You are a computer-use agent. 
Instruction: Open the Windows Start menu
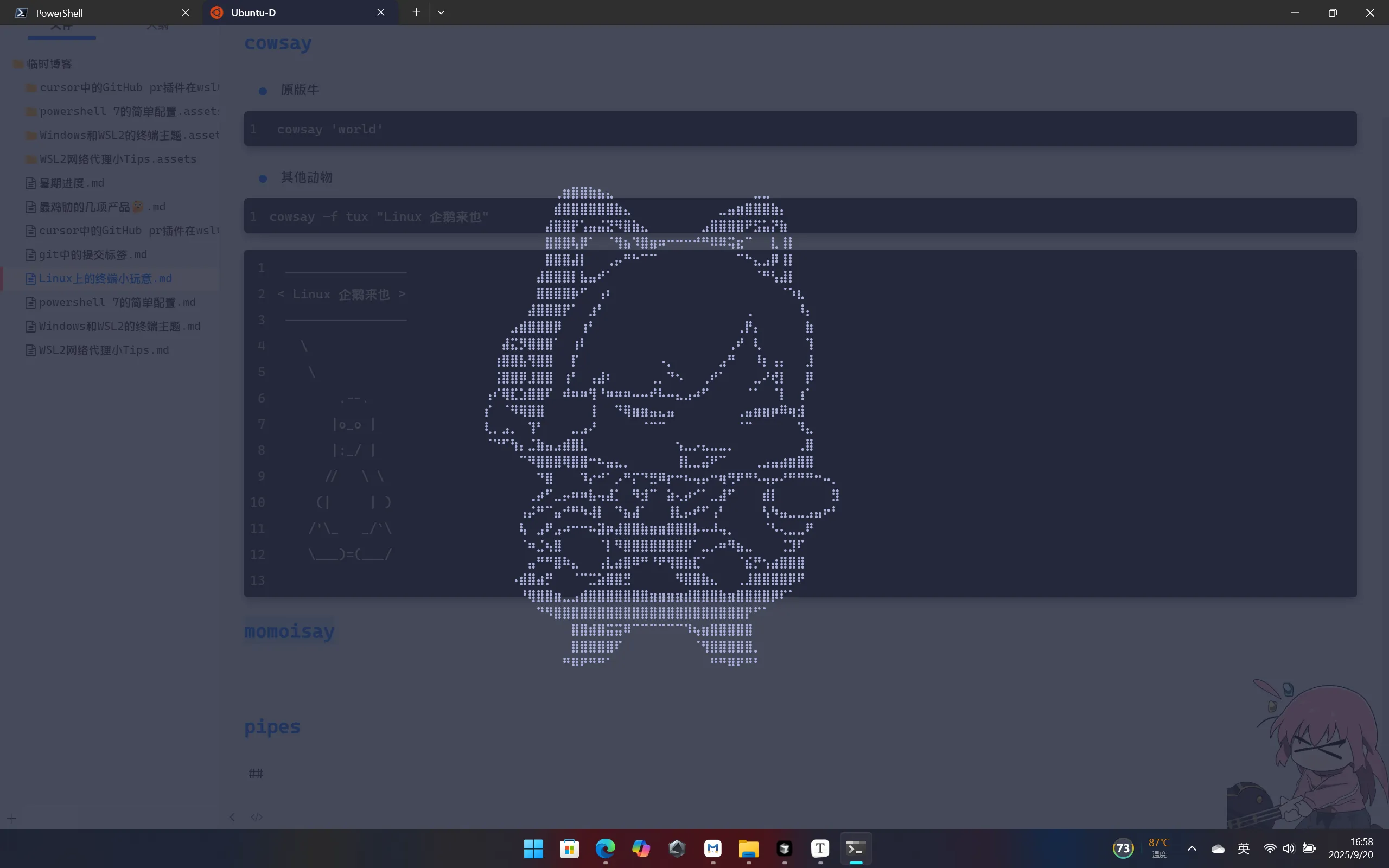[533, 848]
